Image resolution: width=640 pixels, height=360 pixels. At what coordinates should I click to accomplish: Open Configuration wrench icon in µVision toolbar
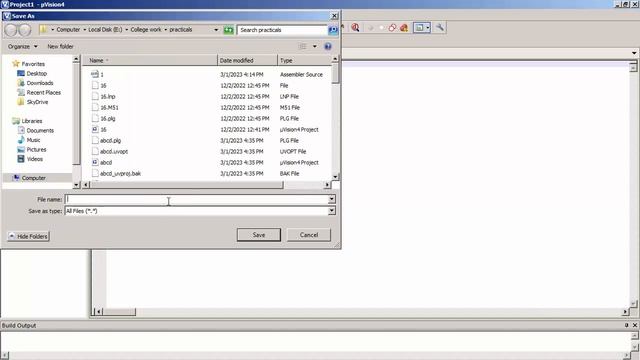(440, 28)
